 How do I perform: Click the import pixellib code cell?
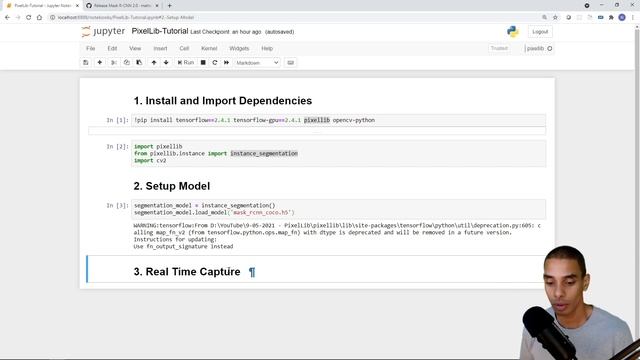pyautogui.click(x=338, y=153)
